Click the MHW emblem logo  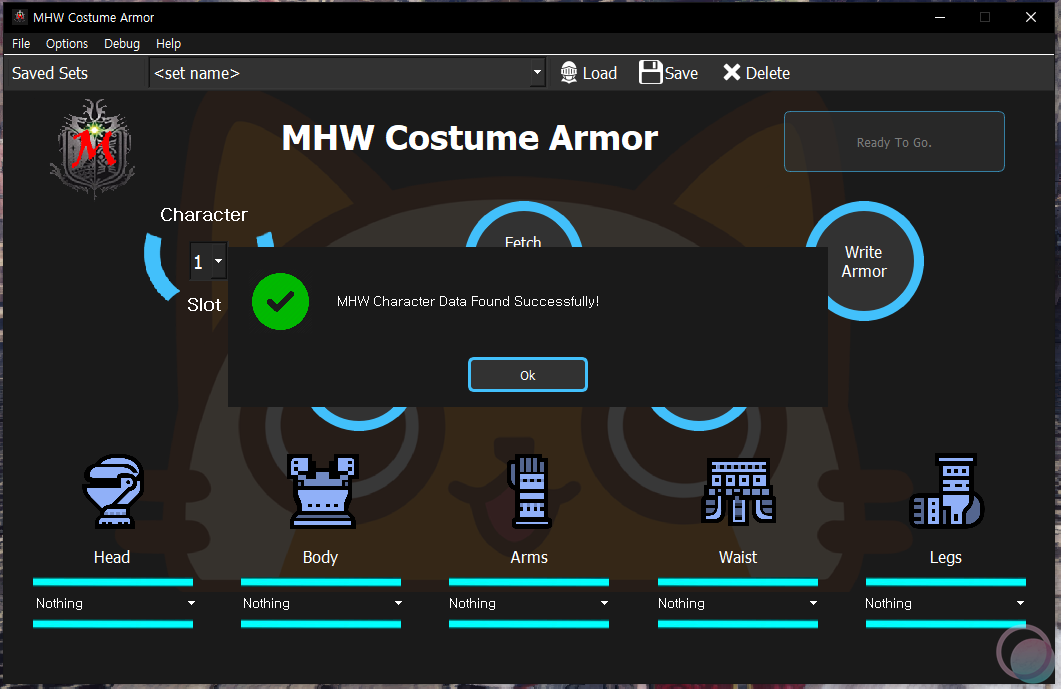tap(93, 148)
